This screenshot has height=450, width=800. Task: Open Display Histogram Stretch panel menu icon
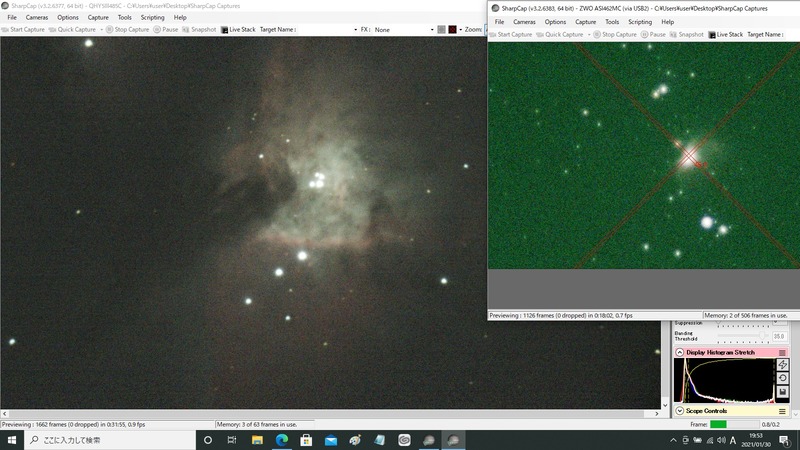point(782,353)
